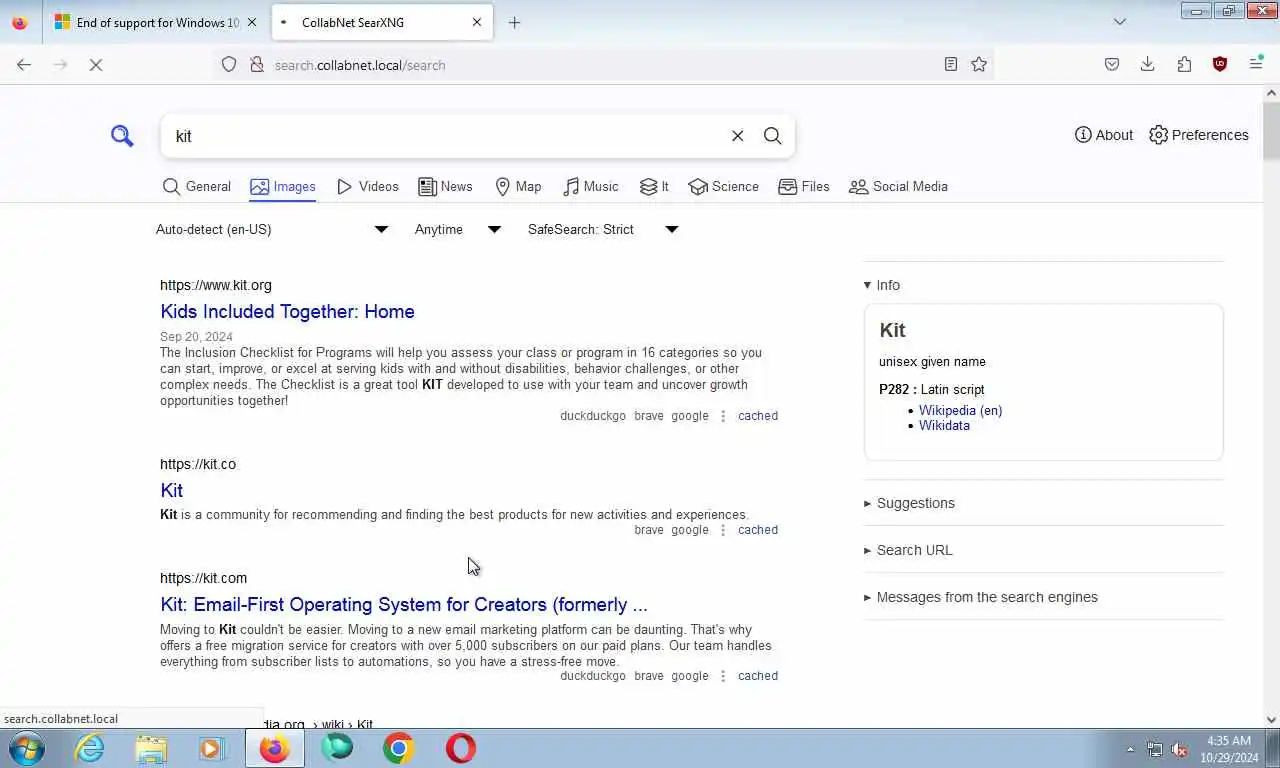Open Kids Included Together: Home result
This screenshot has width=1280, height=768.
(x=287, y=312)
